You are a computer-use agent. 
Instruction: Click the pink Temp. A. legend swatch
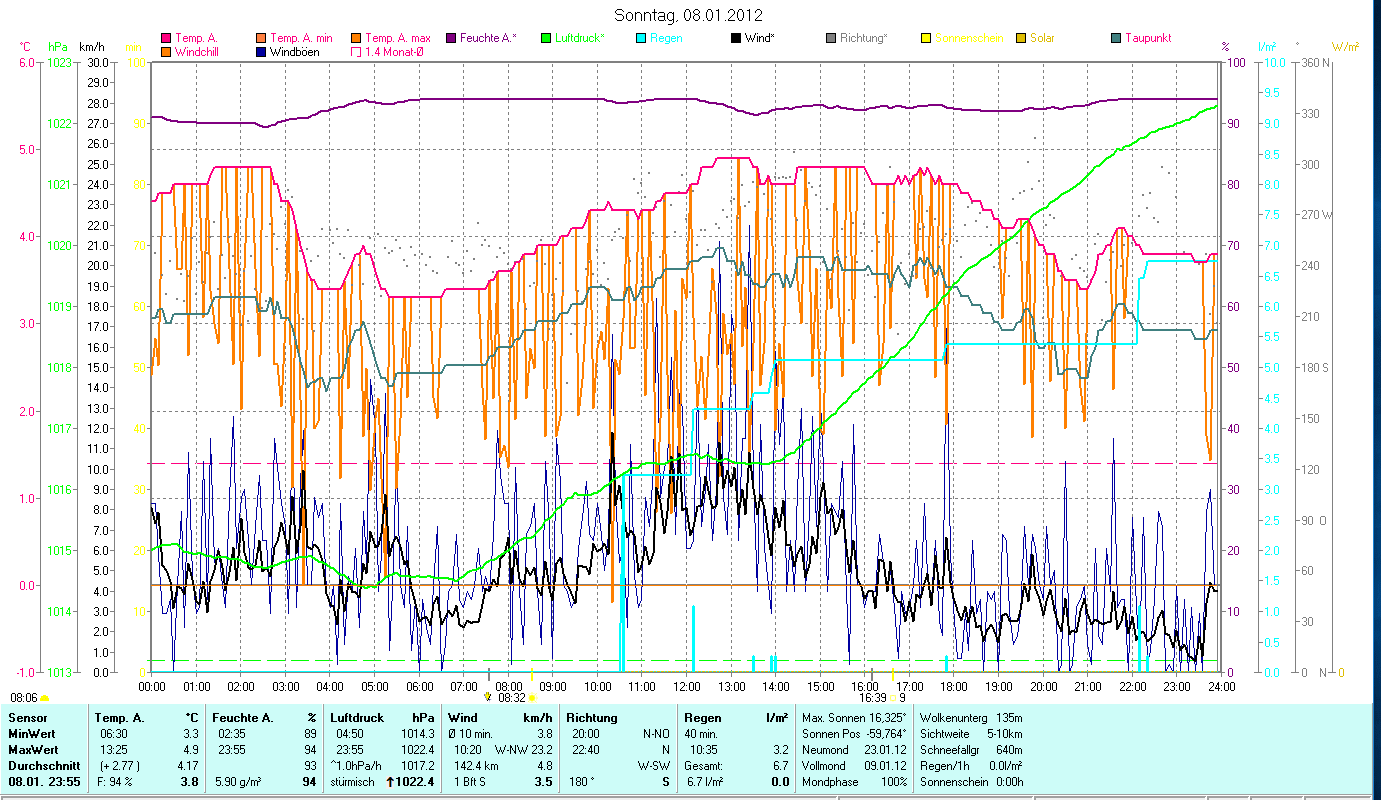[x=166, y=38]
